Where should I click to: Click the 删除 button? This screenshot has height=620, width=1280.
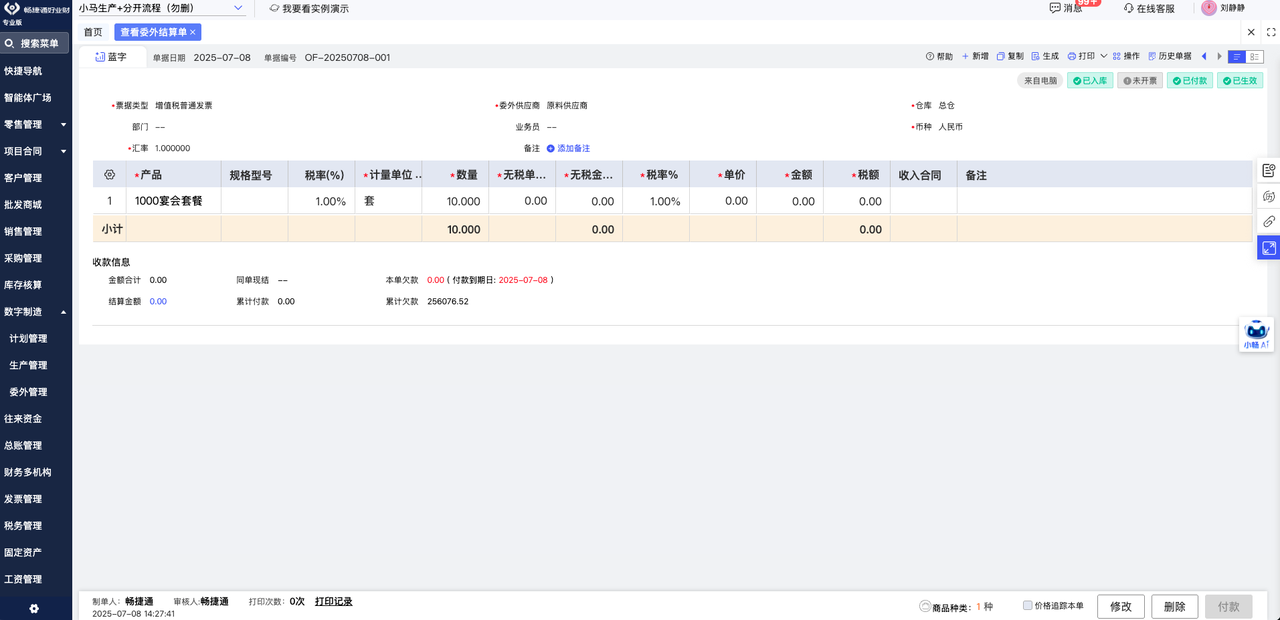click(x=1175, y=606)
